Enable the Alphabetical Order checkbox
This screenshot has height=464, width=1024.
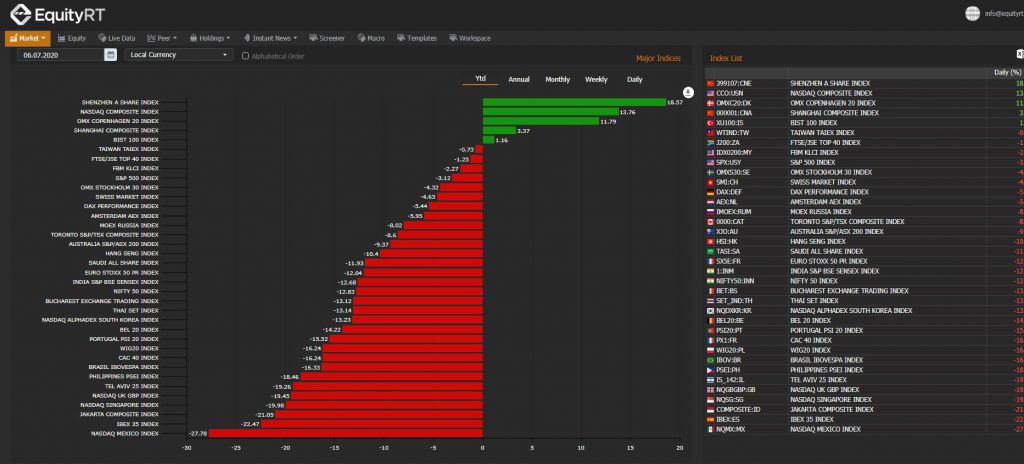(x=246, y=56)
